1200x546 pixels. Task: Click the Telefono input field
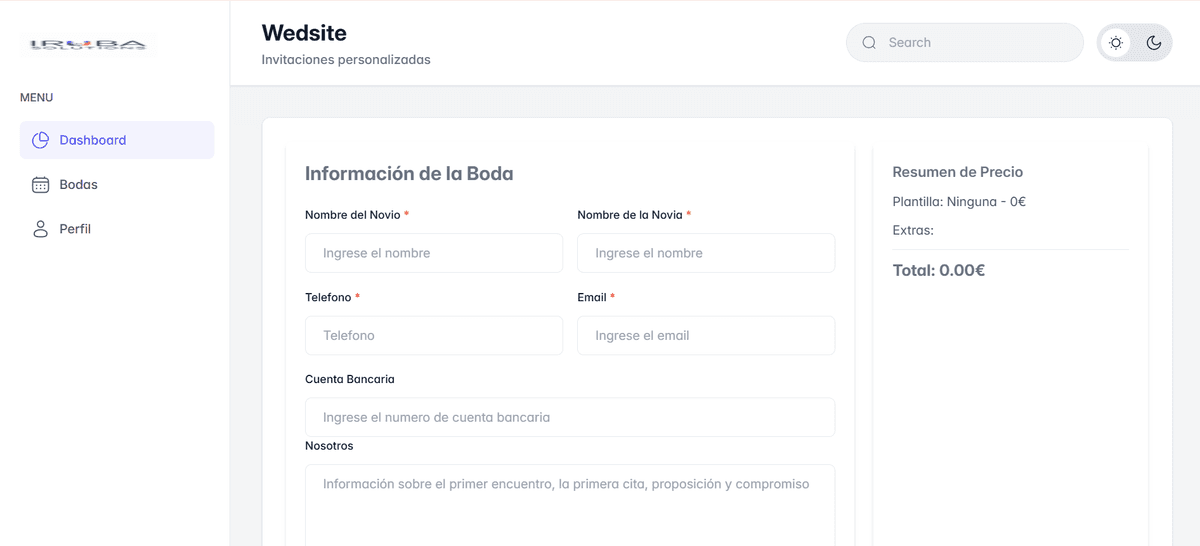434,335
